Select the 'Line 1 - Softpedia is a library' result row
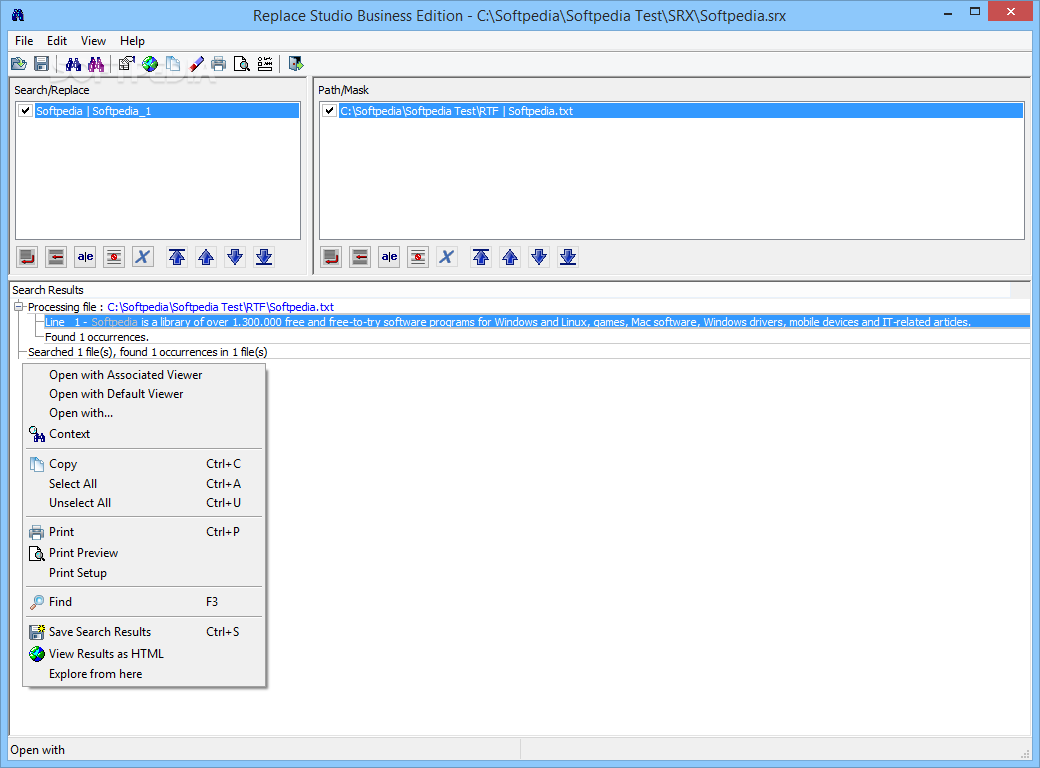This screenshot has width=1040, height=768. 537,322
